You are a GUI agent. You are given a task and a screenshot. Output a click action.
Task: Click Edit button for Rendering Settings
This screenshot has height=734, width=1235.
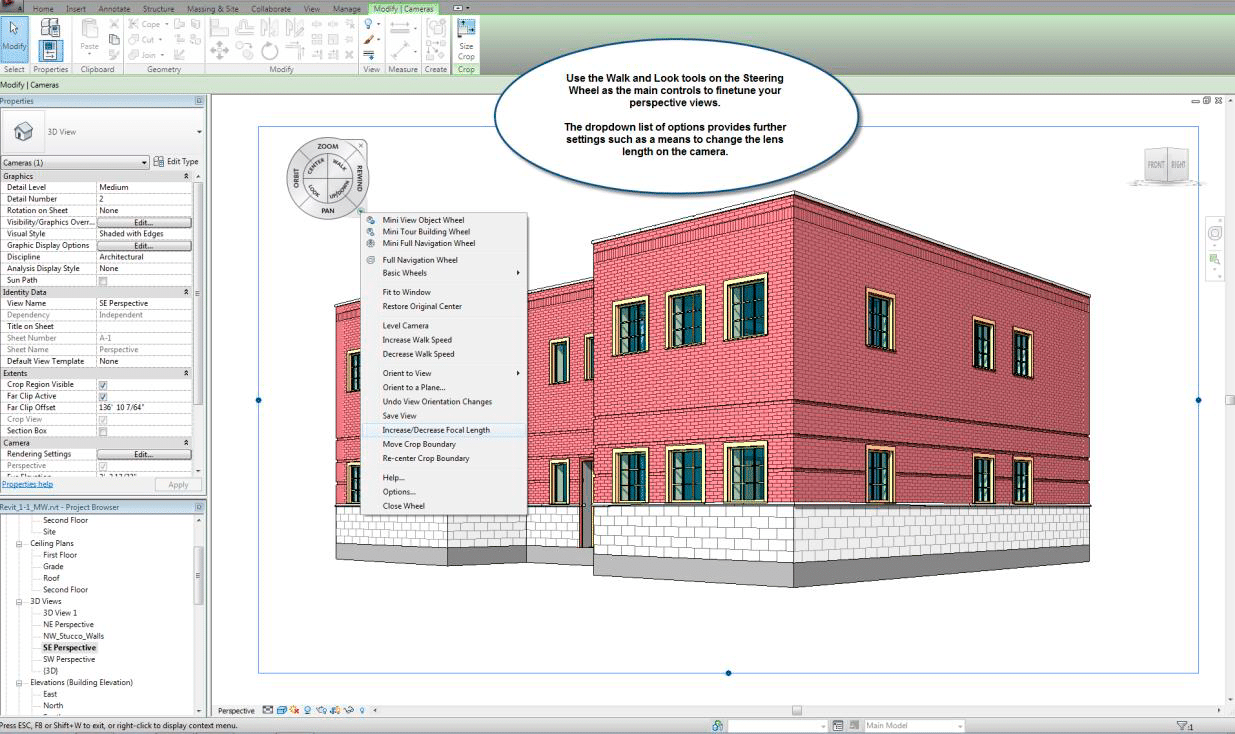(x=144, y=454)
